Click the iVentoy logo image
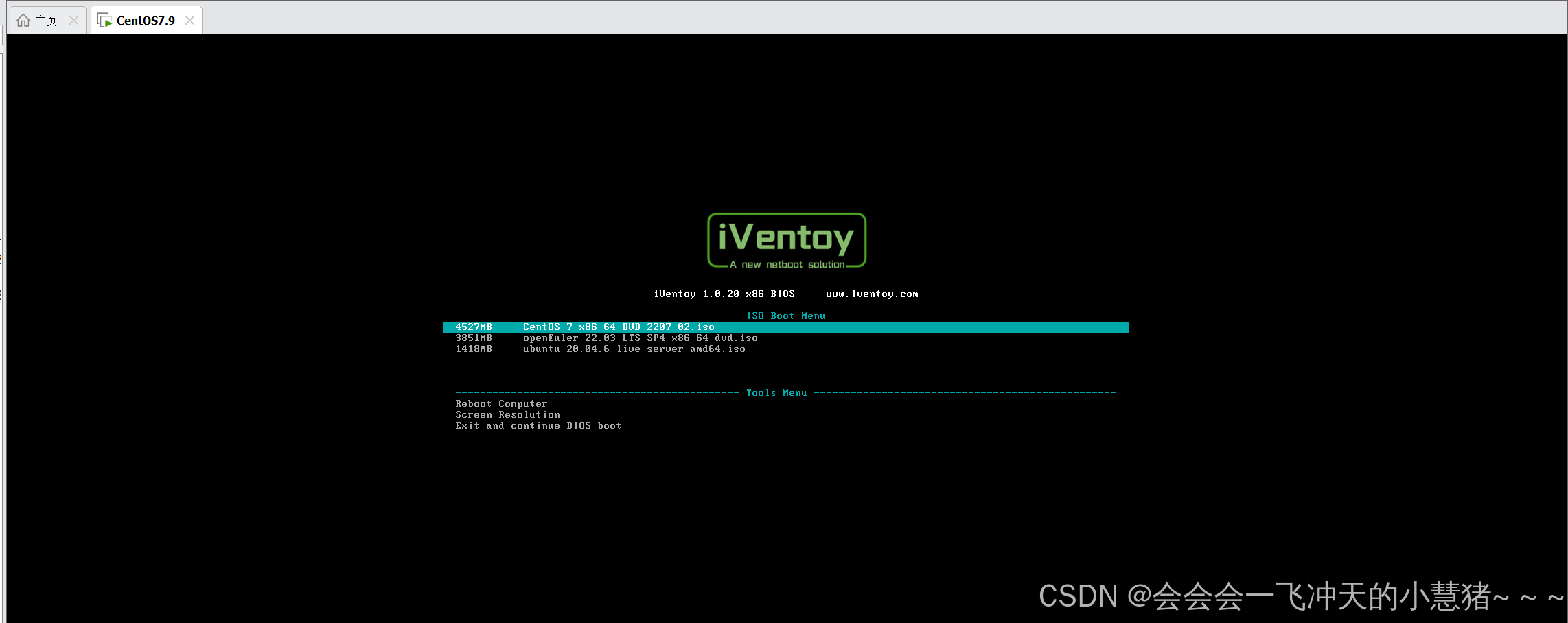 coord(787,241)
